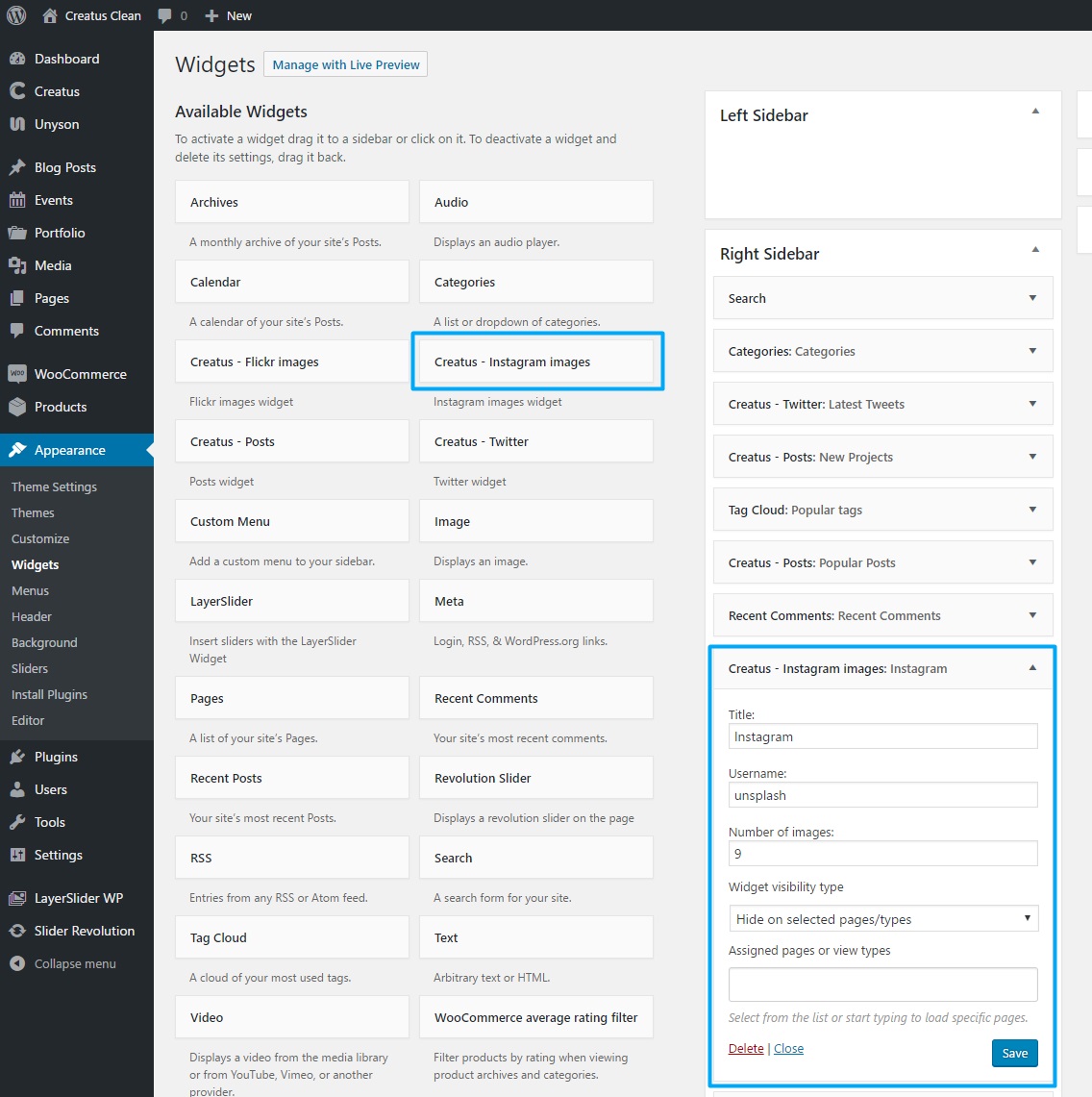Click the Media icon in sidebar
The height and width of the screenshot is (1097, 1092).
tap(17, 265)
